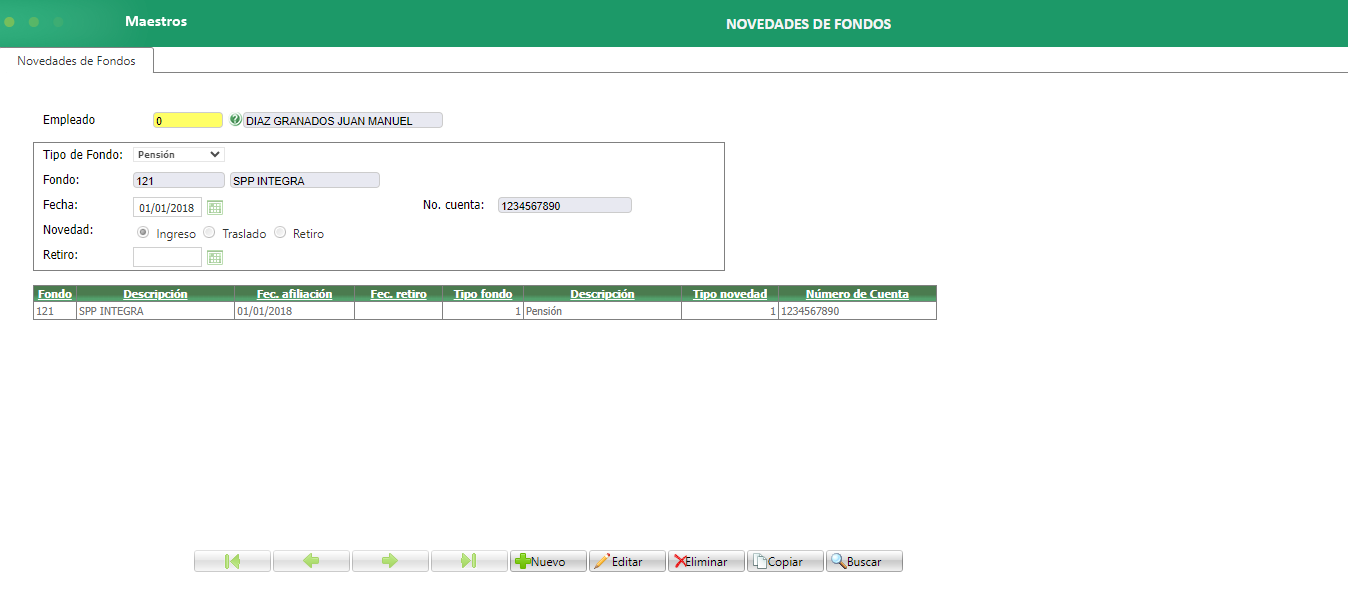The width and height of the screenshot is (1348, 592).
Task: Sort grid by the Fec. afiliación column header
Action: pos(294,293)
